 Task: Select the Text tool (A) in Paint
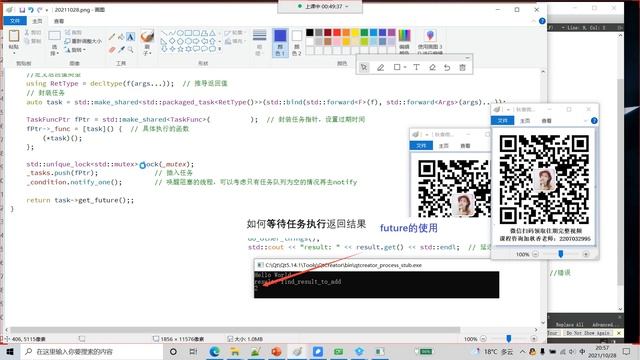point(130,37)
